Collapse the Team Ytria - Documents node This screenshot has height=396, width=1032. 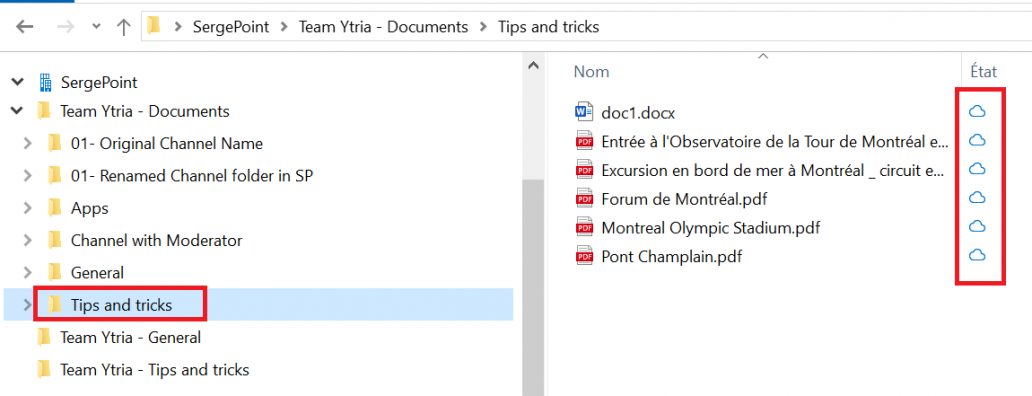coord(16,111)
